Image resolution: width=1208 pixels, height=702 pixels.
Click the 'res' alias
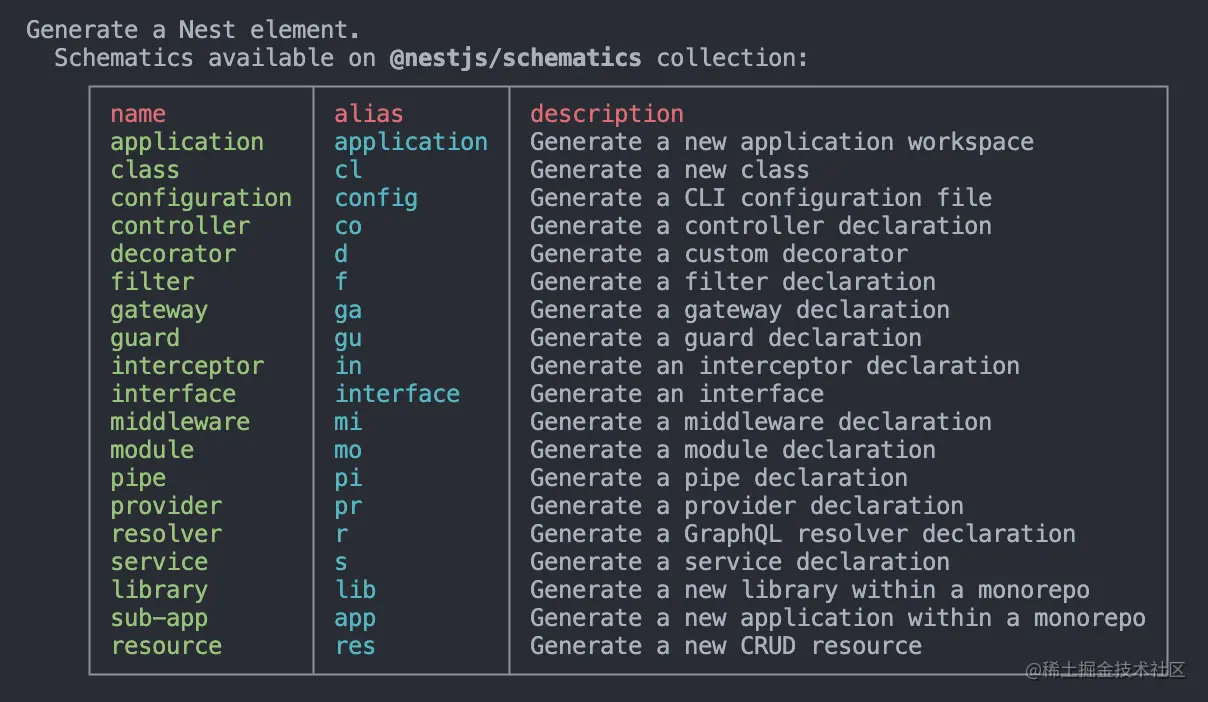pyautogui.click(x=355, y=646)
